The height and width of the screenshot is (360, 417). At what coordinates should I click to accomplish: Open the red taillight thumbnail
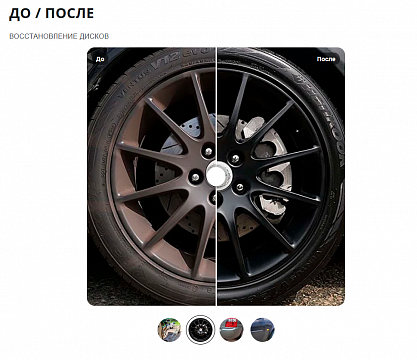pyautogui.click(x=231, y=330)
